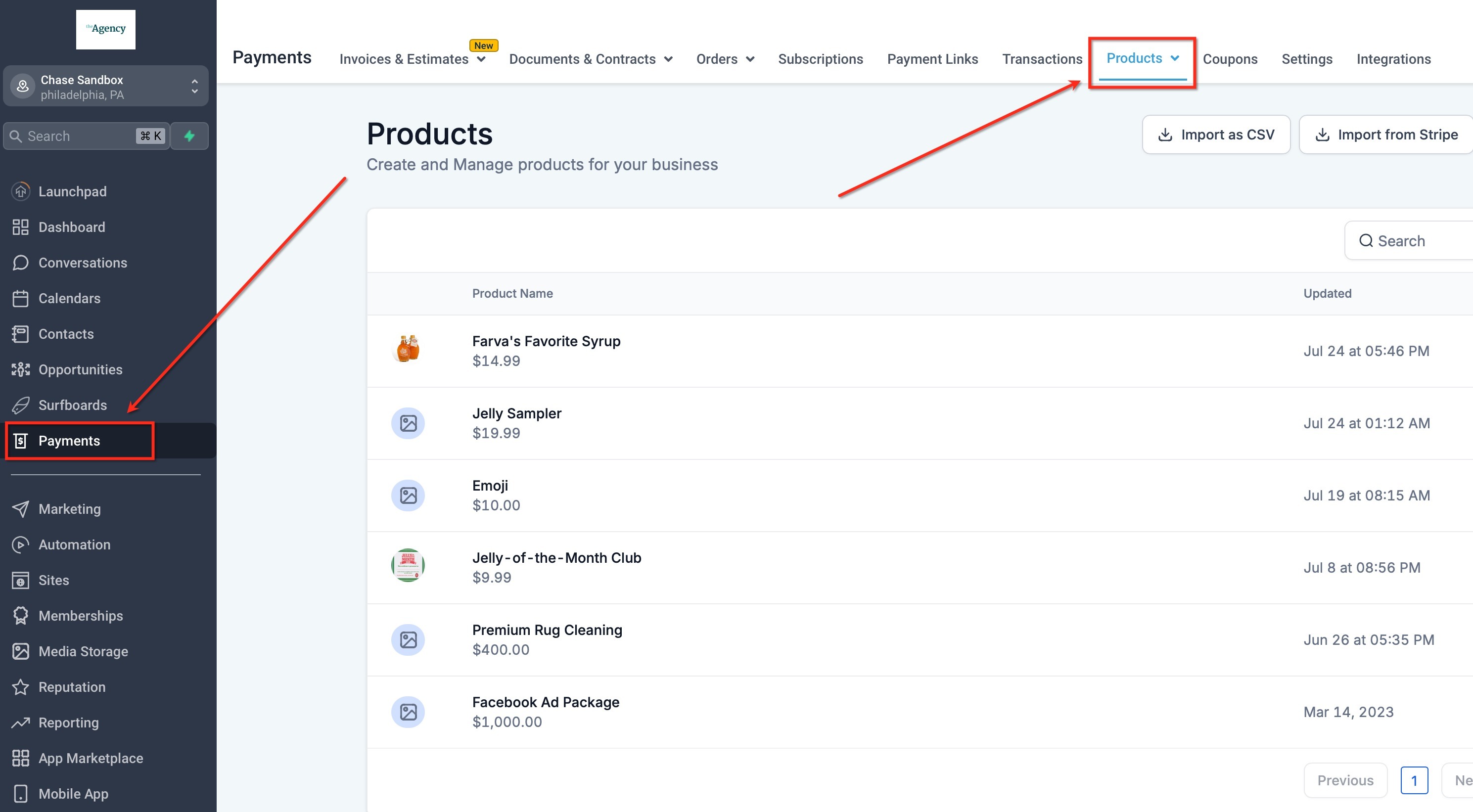The width and height of the screenshot is (1473, 812).
Task: Go to the Transactions tab
Action: (x=1042, y=59)
